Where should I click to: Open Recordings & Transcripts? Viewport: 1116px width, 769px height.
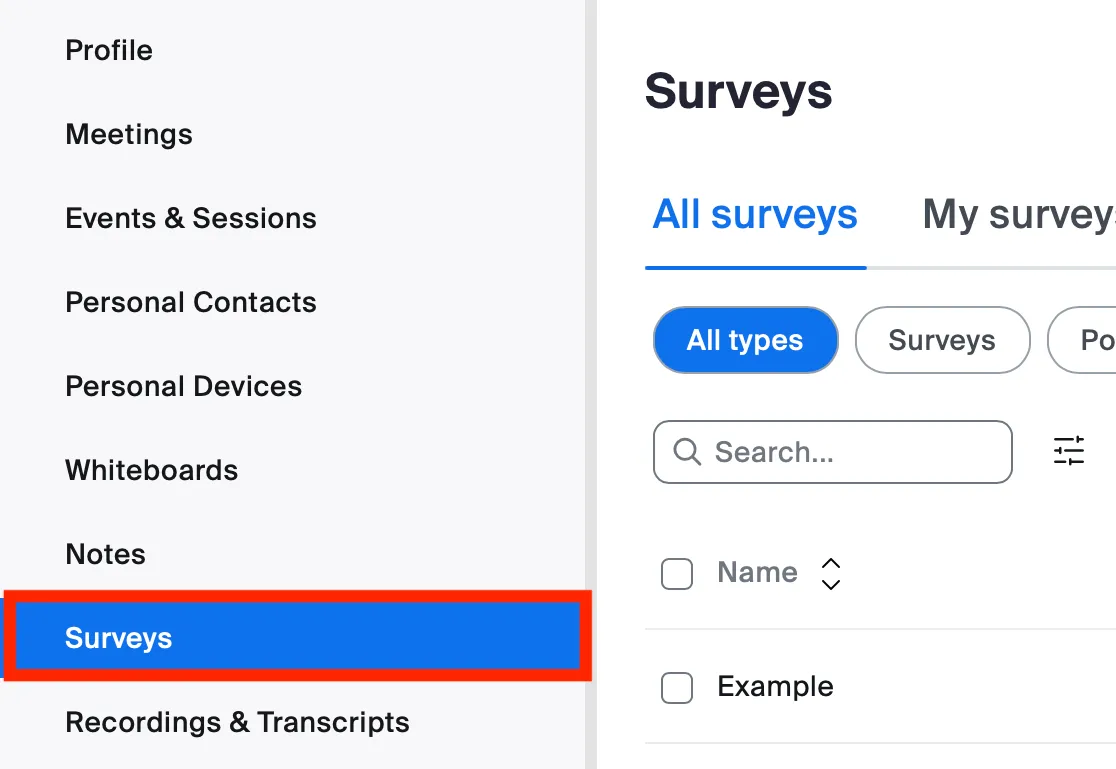coord(237,722)
